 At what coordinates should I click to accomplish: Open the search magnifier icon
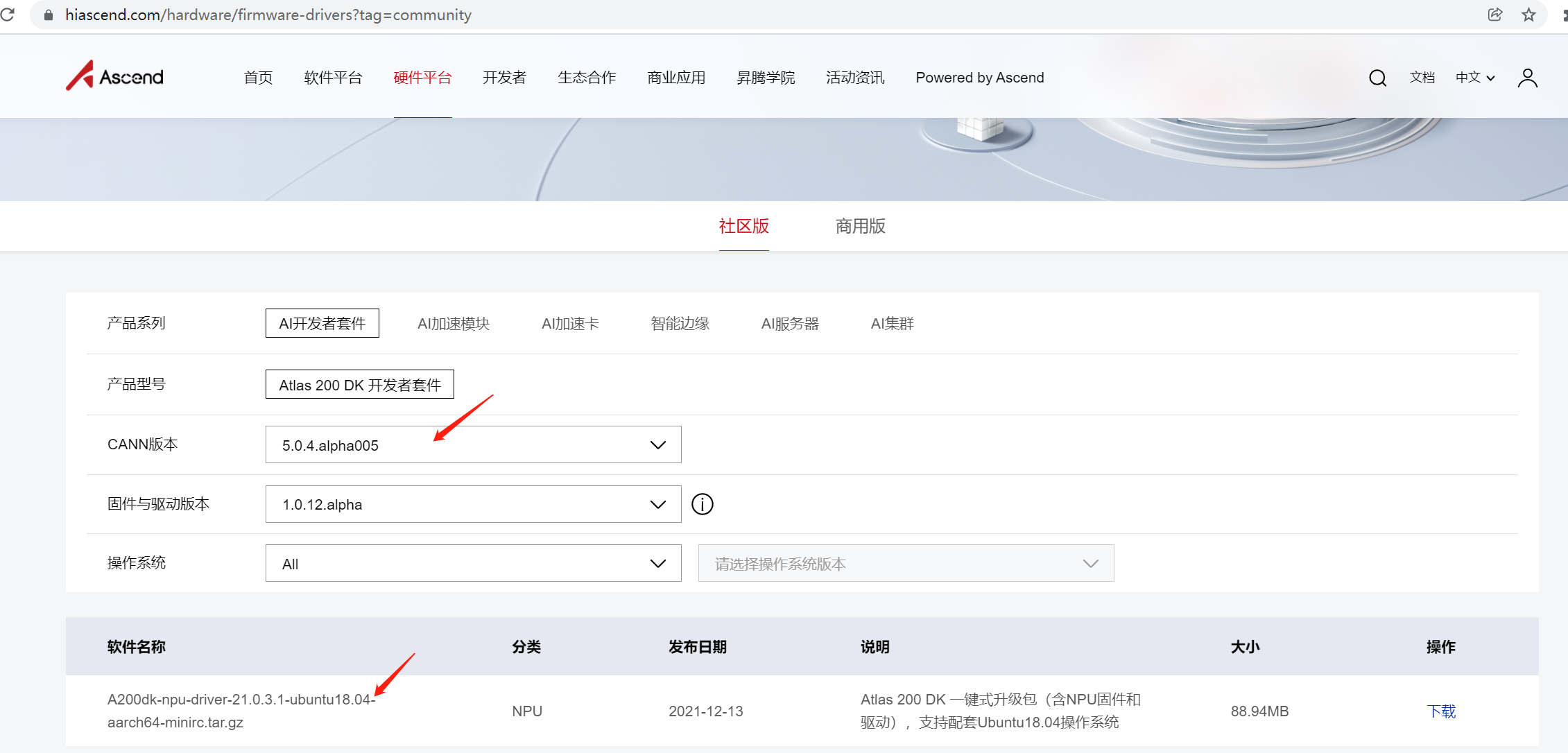(x=1377, y=78)
